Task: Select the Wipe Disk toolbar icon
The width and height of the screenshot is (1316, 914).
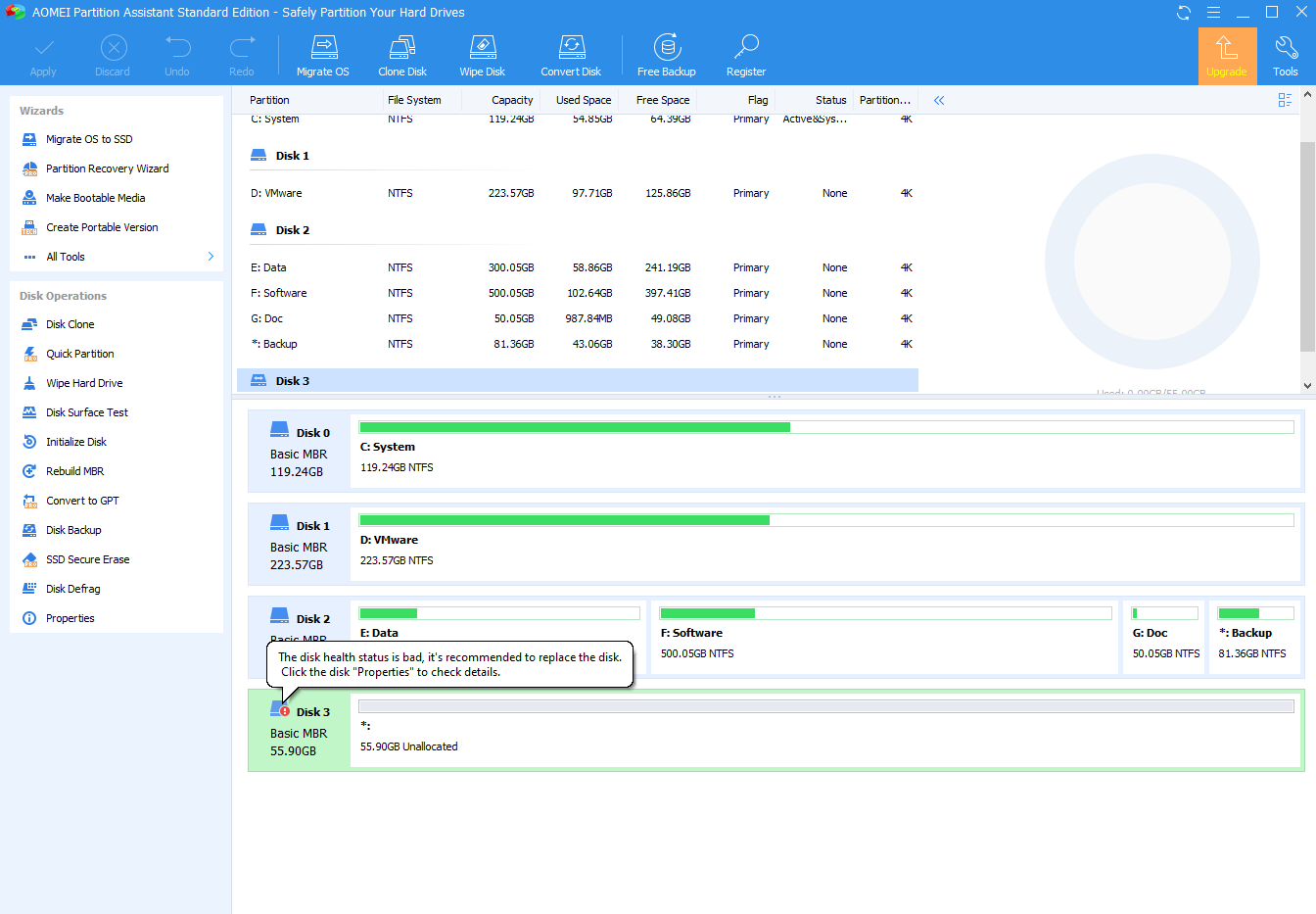Action: coord(483,47)
